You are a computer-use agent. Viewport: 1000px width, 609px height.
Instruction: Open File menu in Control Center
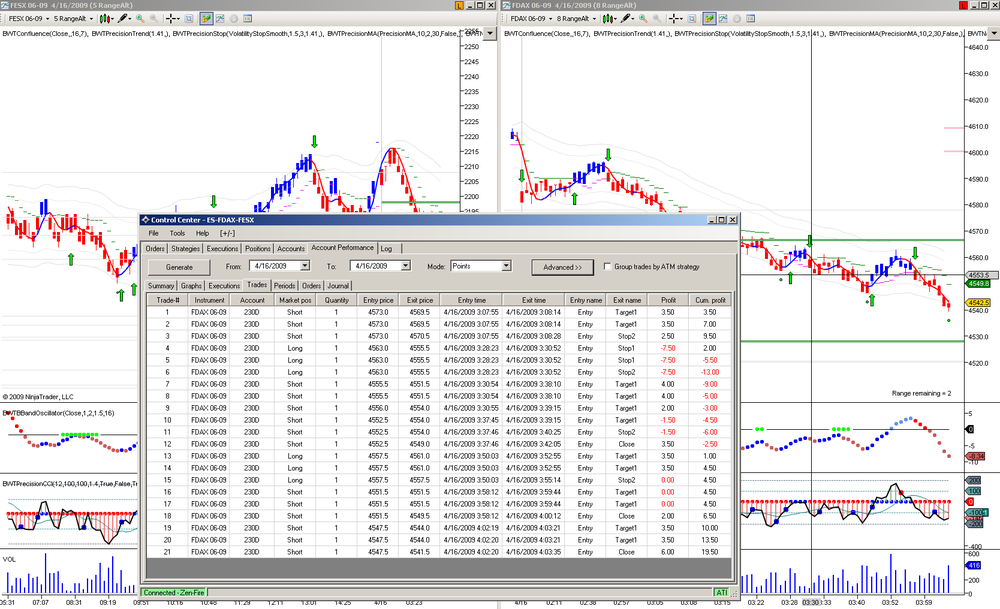pos(153,233)
